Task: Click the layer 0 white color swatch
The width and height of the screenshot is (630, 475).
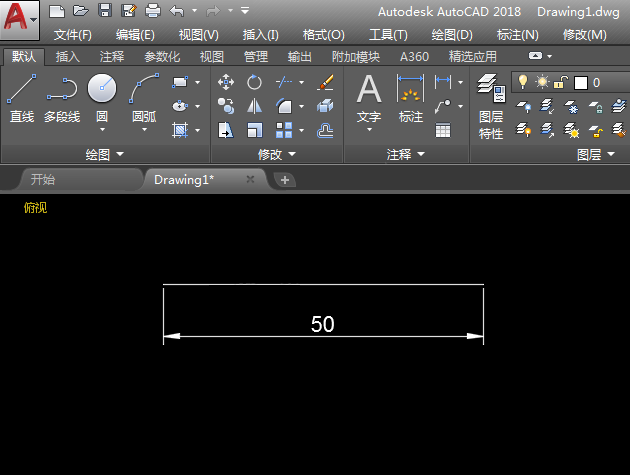Action: point(580,82)
